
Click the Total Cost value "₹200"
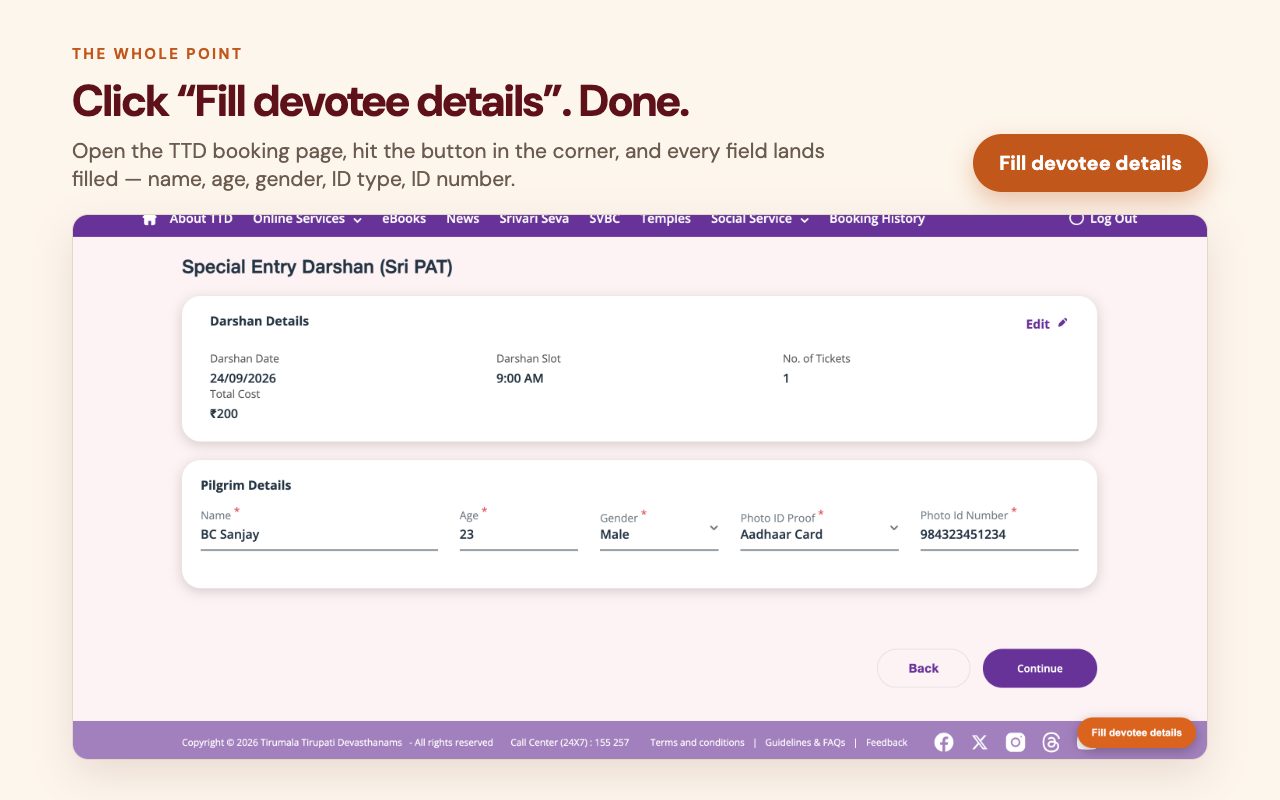coord(224,414)
